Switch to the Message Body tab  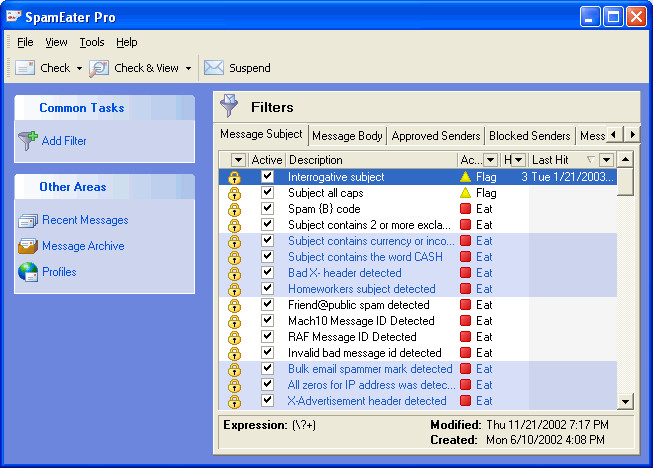tap(347, 136)
